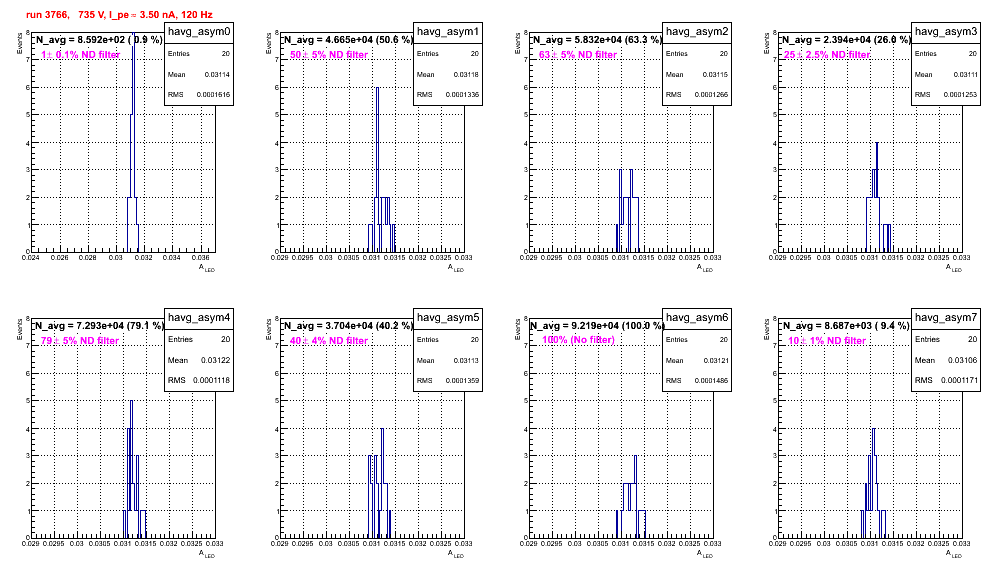Click the Mean value 0.03113
The width and height of the screenshot is (996, 572).
[x=466, y=360]
